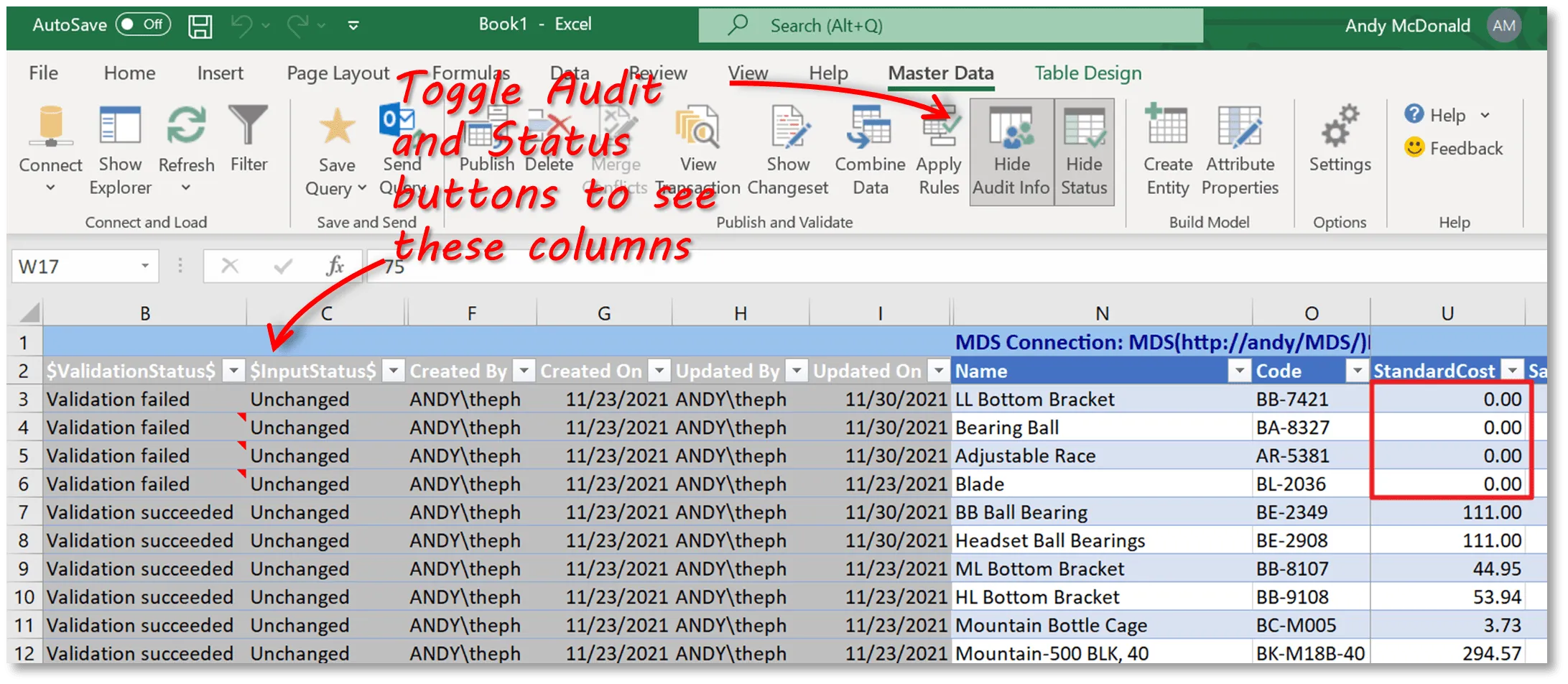This screenshot has width=1568, height=684.
Task: Toggle the AutoSave switch
Action: pyautogui.click(x=142, y=24)
